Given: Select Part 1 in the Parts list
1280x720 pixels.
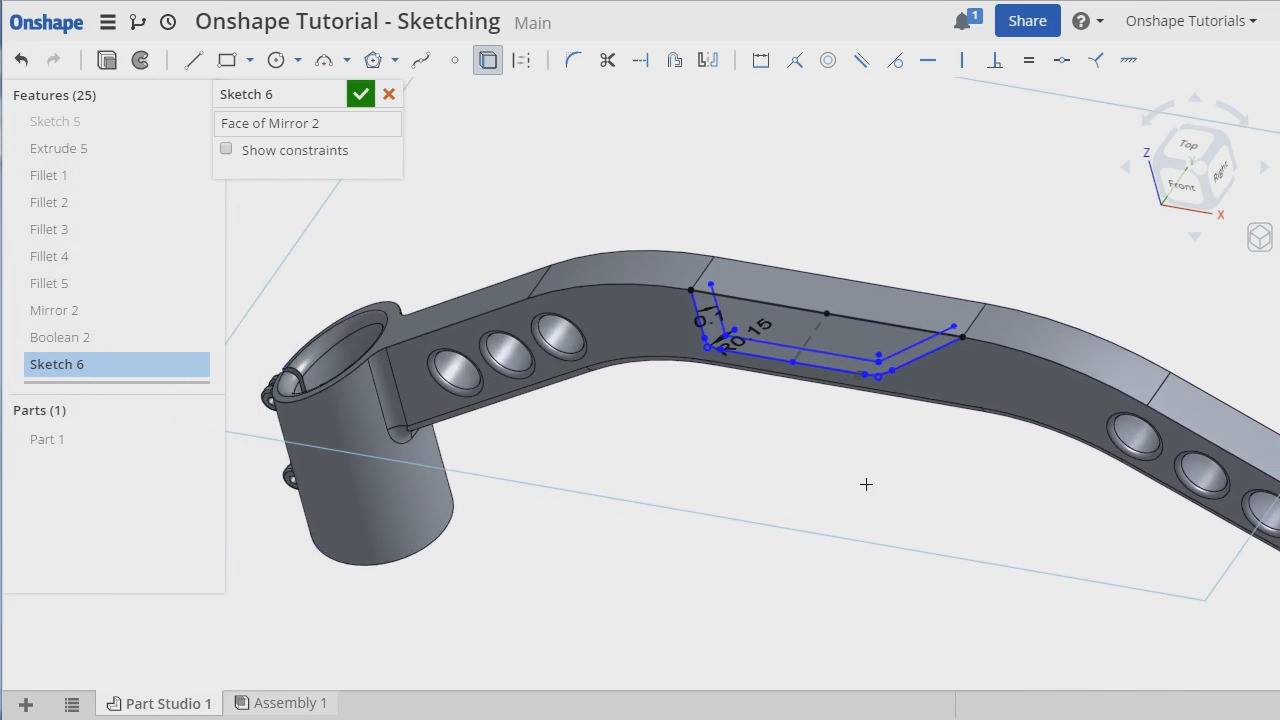Looking at the screenshot, I should click(x=47, y=439).
